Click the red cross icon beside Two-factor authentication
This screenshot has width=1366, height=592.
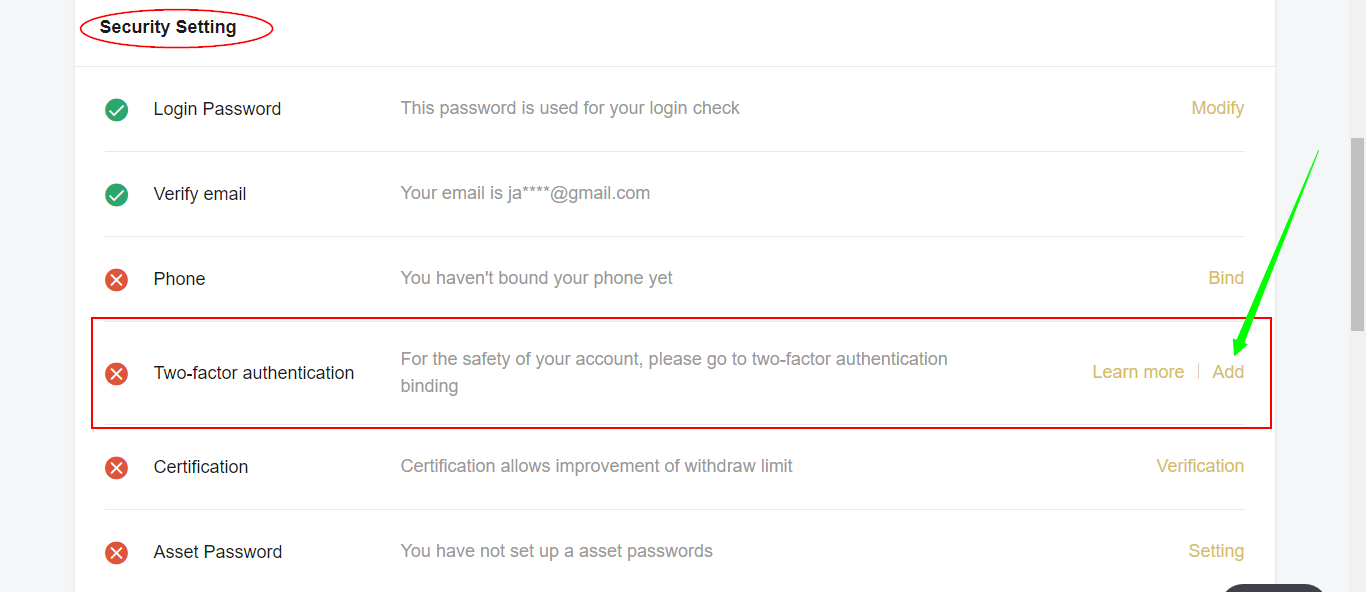coord(117,373)
